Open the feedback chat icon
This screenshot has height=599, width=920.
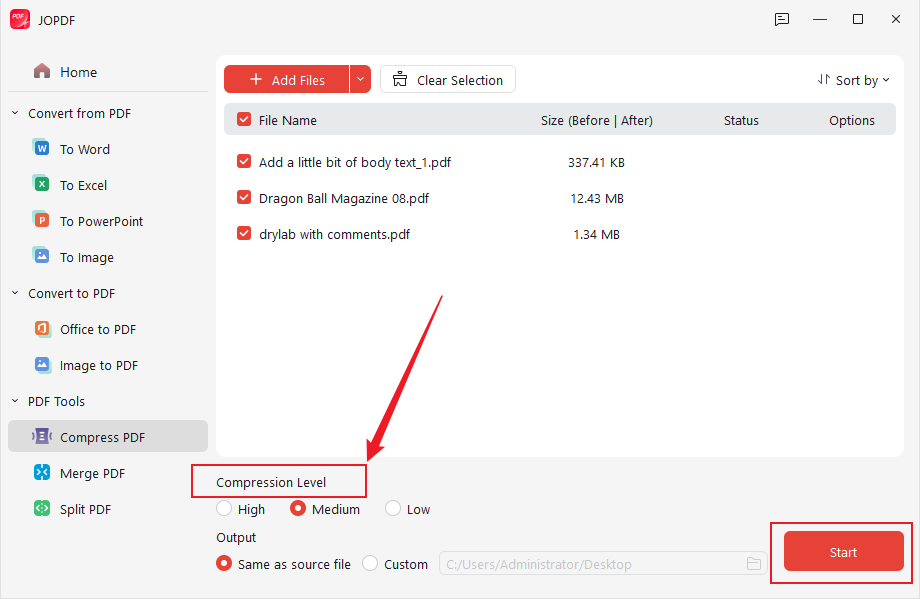coord(781,19)
